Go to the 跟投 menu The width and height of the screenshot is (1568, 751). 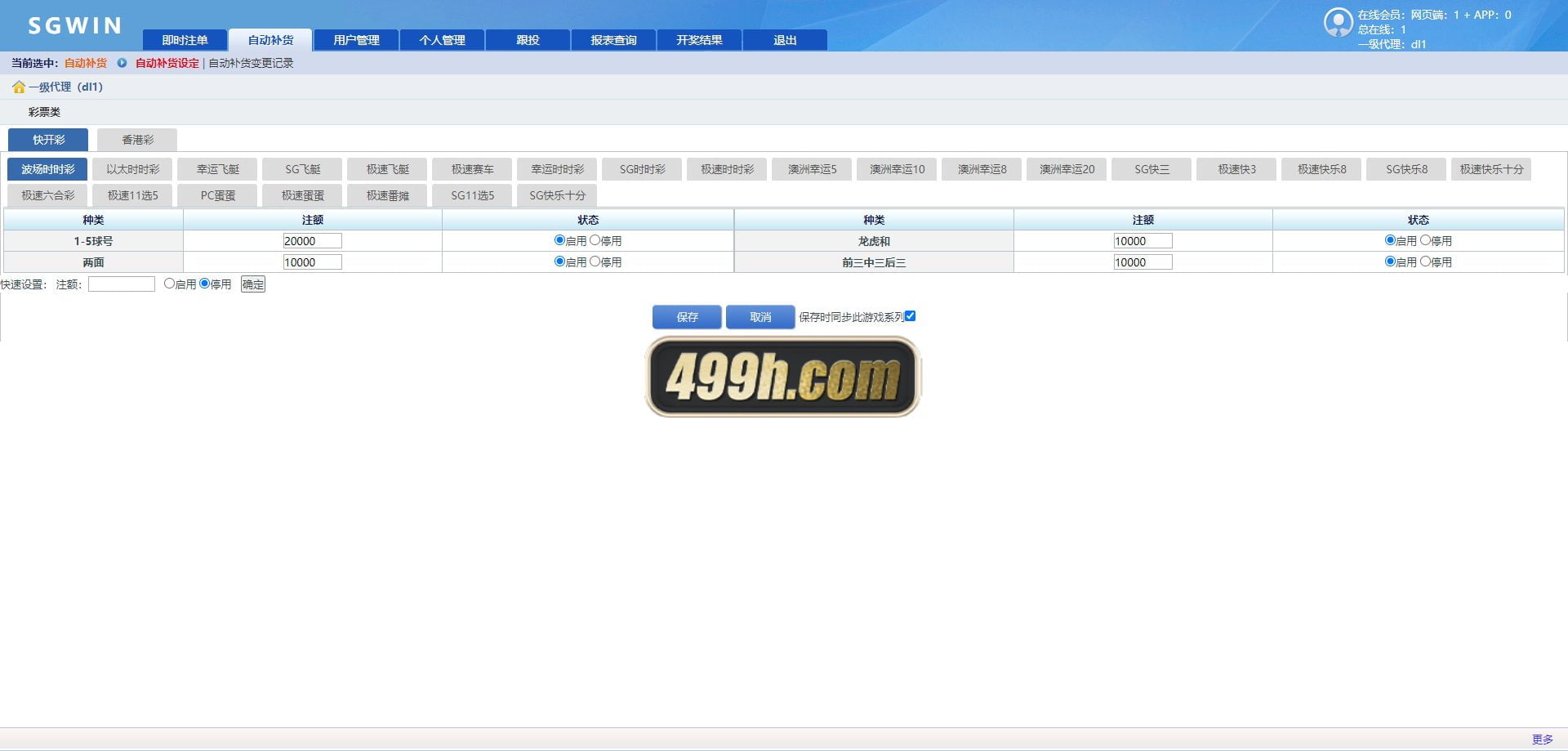[x=528, y=40]
